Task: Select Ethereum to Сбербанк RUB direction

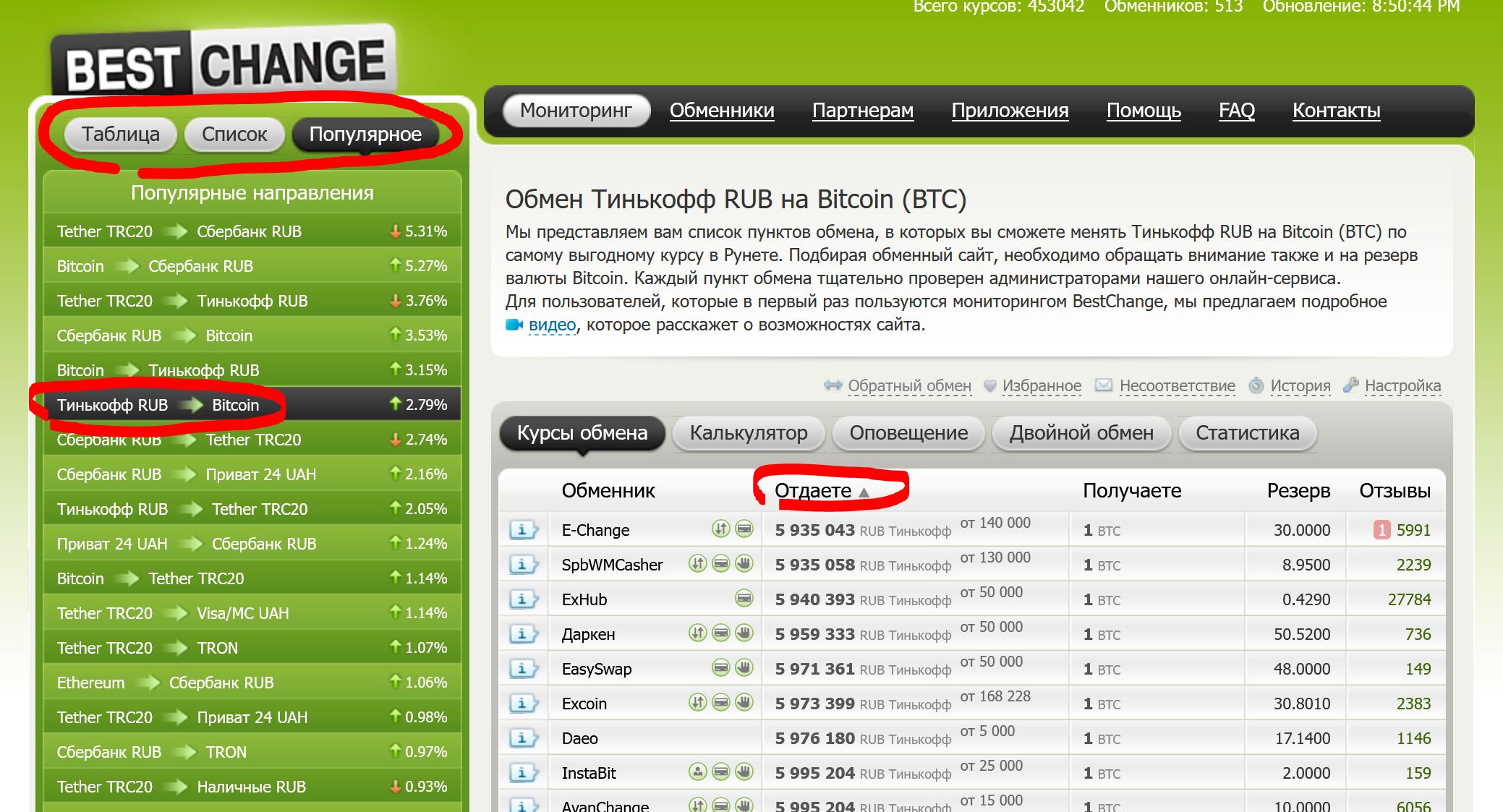Action: [x=252, y=683]
